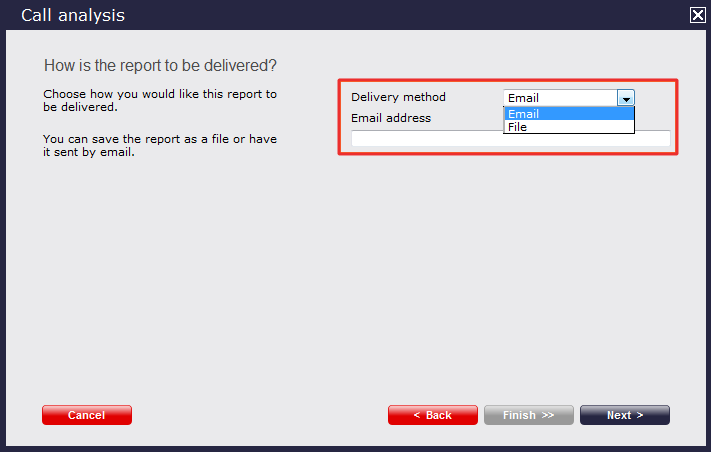Close the Call analysis dialog
This screenshot has height=452, width=711.
[x=697, y=15]
